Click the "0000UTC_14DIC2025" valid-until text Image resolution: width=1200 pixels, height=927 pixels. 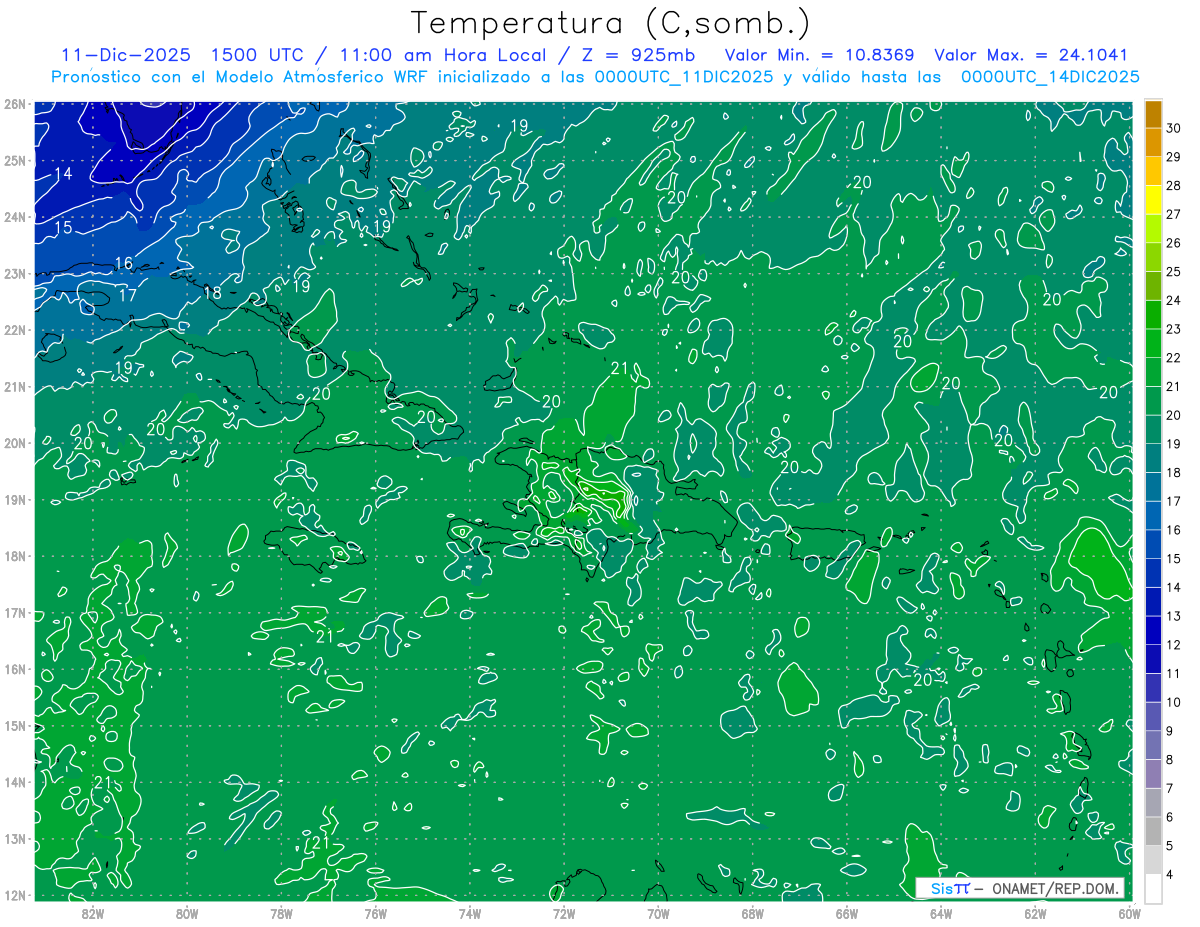1050,77
